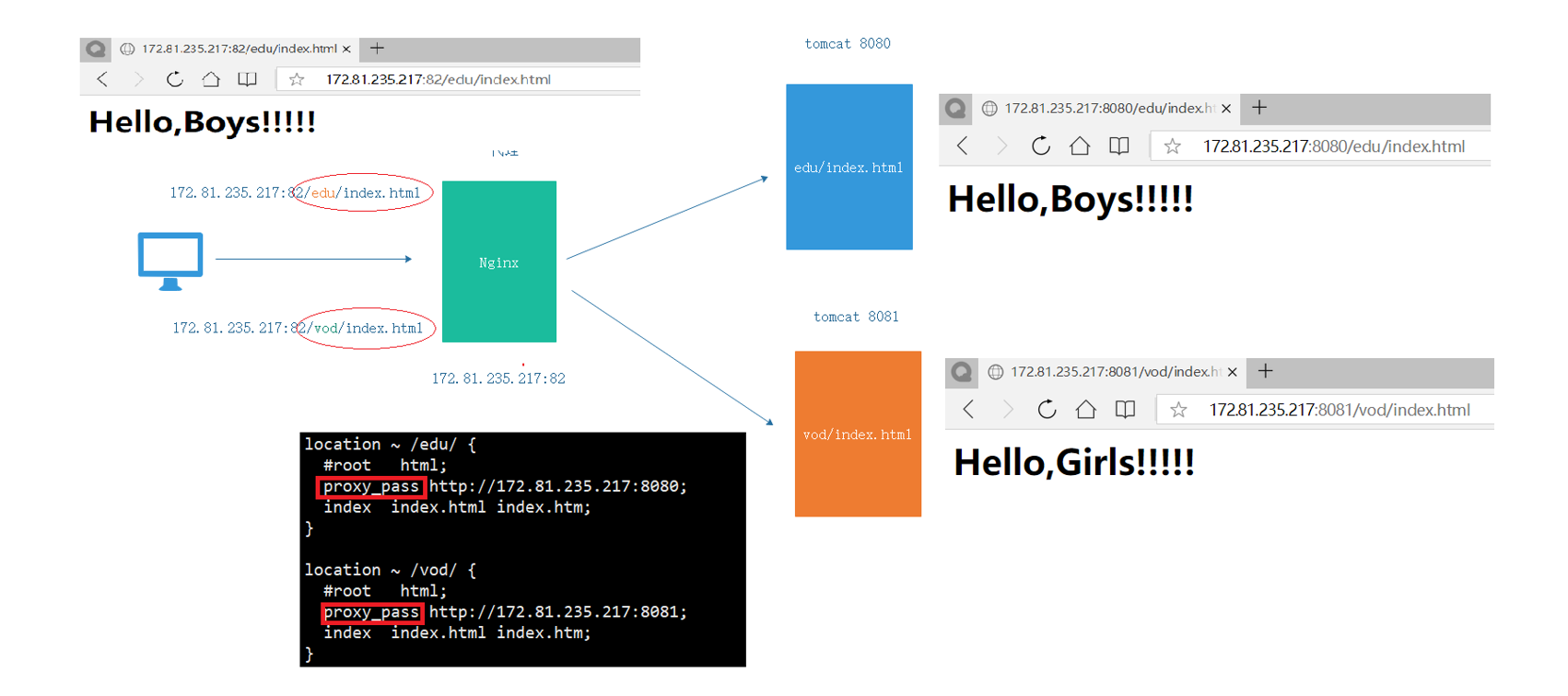Image resolution: width=1568 pixels, height=696 pixels.
Task: Open reading view in the port 8080 browser
Action: tap(1118, 145)
